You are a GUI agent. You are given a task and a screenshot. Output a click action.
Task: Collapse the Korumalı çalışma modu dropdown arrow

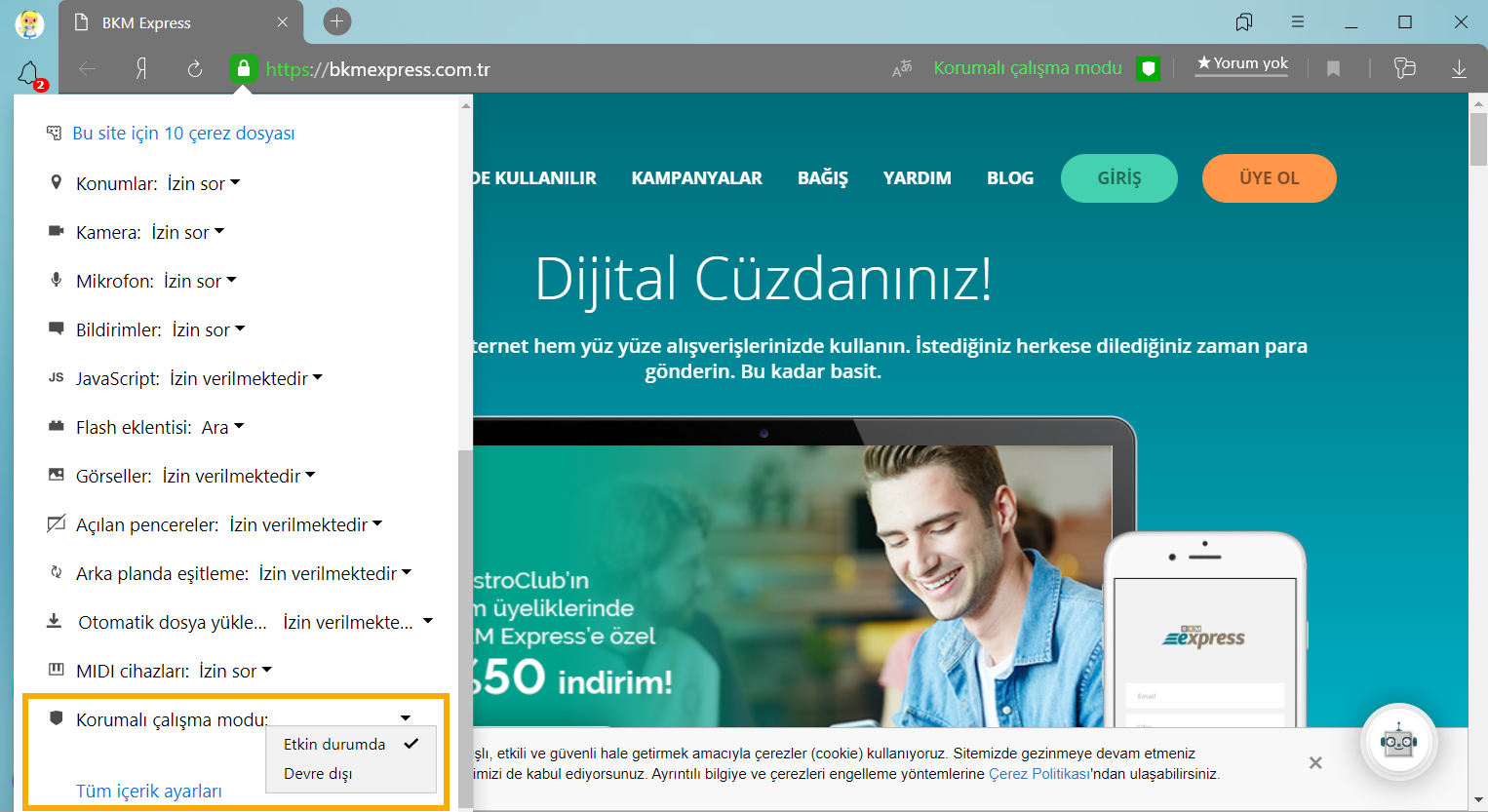pyautogui.click(x=406, y=718)
